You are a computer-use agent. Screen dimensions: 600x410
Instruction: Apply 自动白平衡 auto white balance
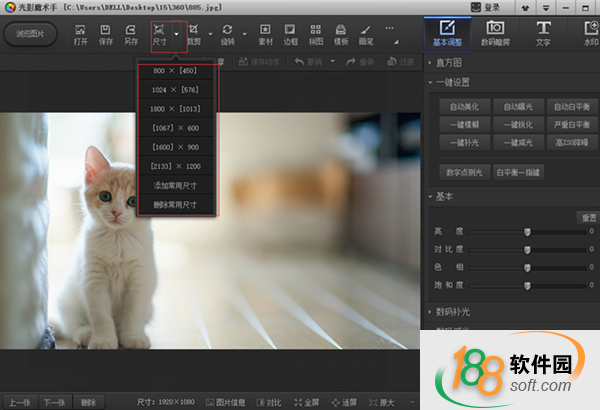pyautogui.click(x=572, y=107)
